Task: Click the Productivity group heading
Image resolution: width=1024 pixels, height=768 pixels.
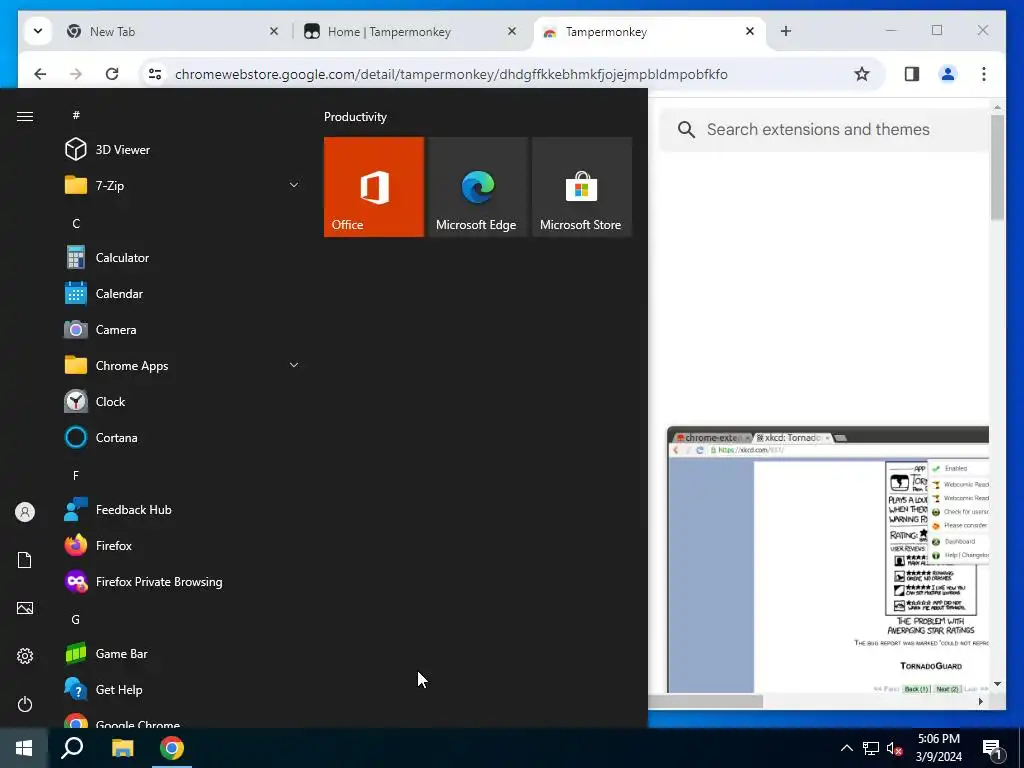Action: (x=355, y=117)
